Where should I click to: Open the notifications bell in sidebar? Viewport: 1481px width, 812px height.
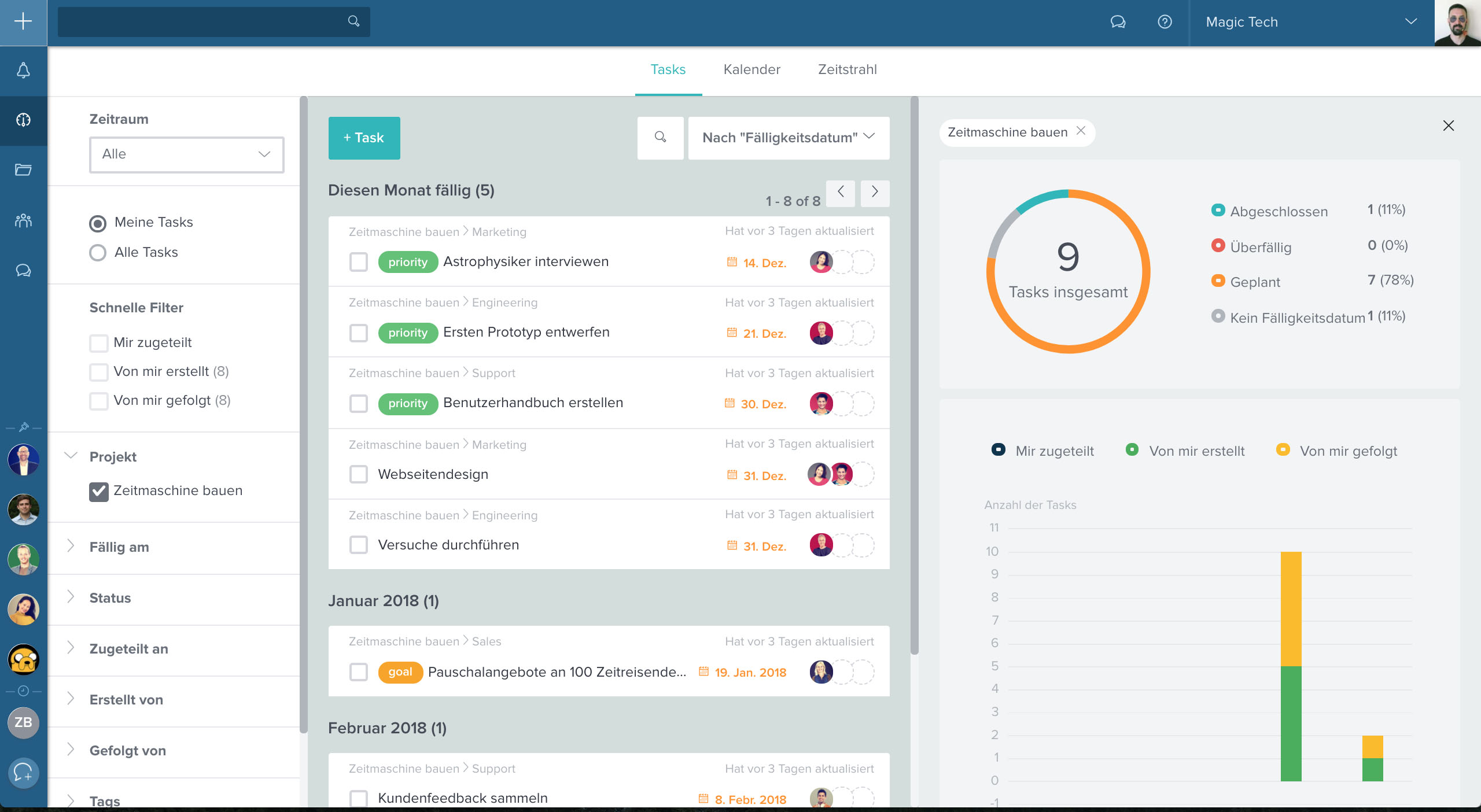pyautogui.click(x=23, y=71)
